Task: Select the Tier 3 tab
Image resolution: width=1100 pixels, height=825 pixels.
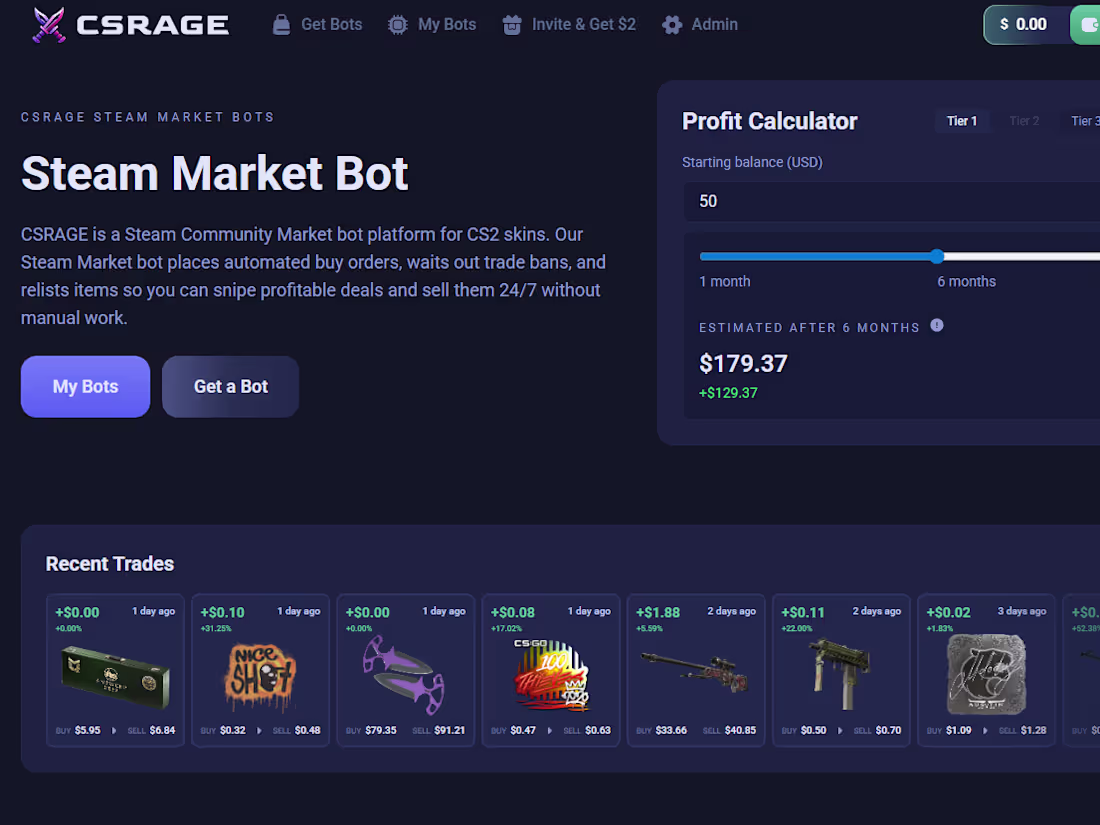Action: click(x=1087, y=120)
